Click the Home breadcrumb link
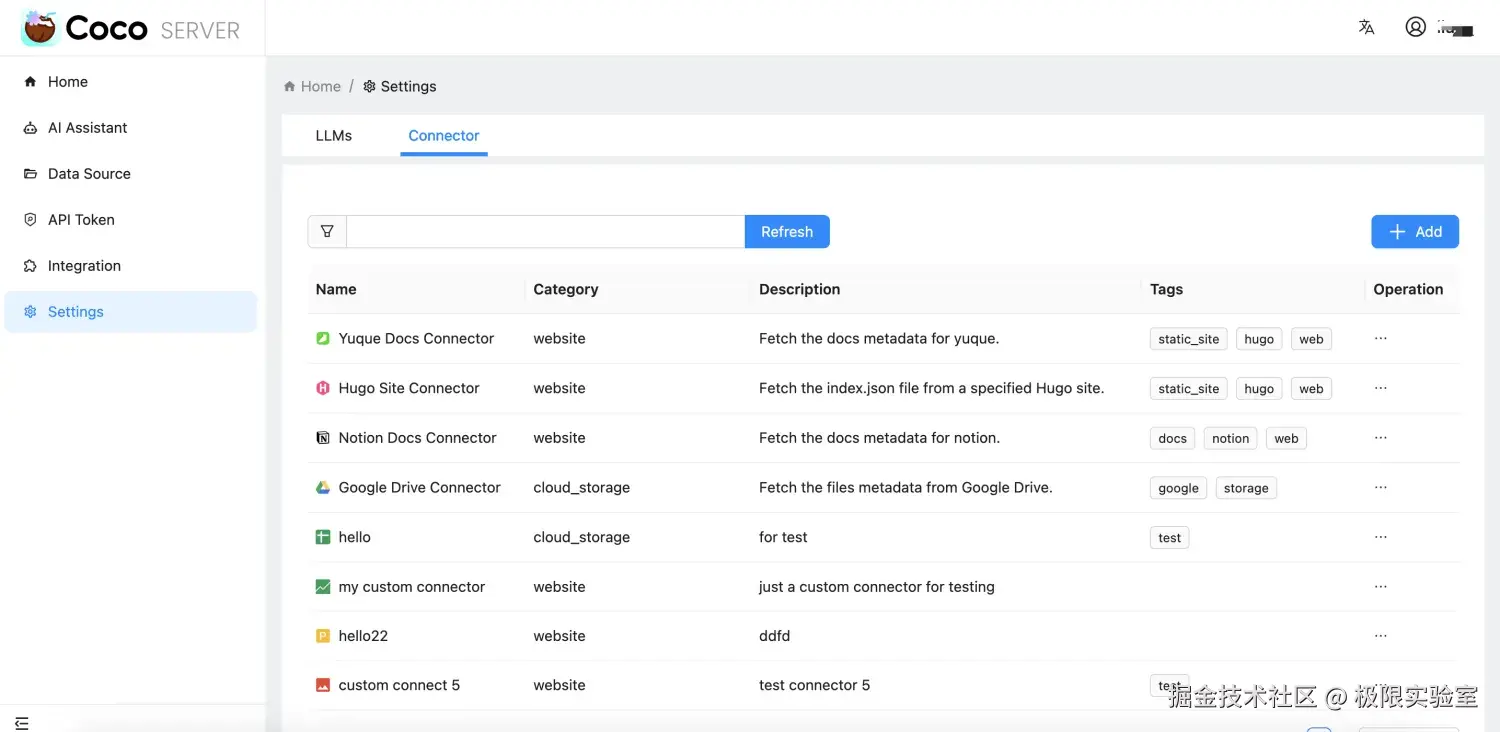This screenshot has width=1500, height=732. [320, 87]
